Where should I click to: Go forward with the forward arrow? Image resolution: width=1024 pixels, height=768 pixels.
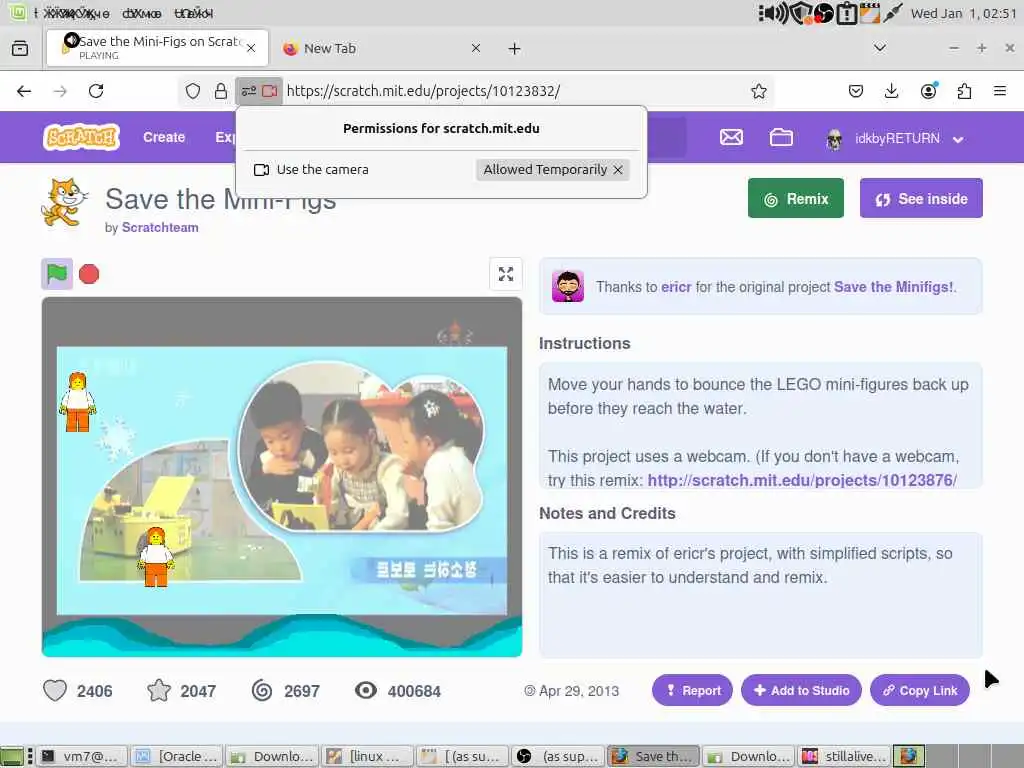[x=60, y=91]
